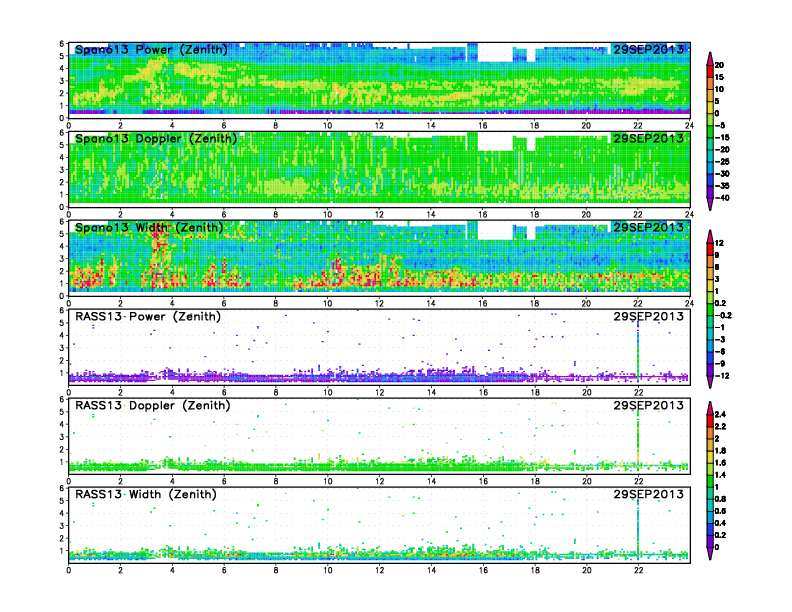The width and height of the screenshot is (792, 612).
Task: Click the "10" label on the top colorbar
Action: click(x=719, y=89)
